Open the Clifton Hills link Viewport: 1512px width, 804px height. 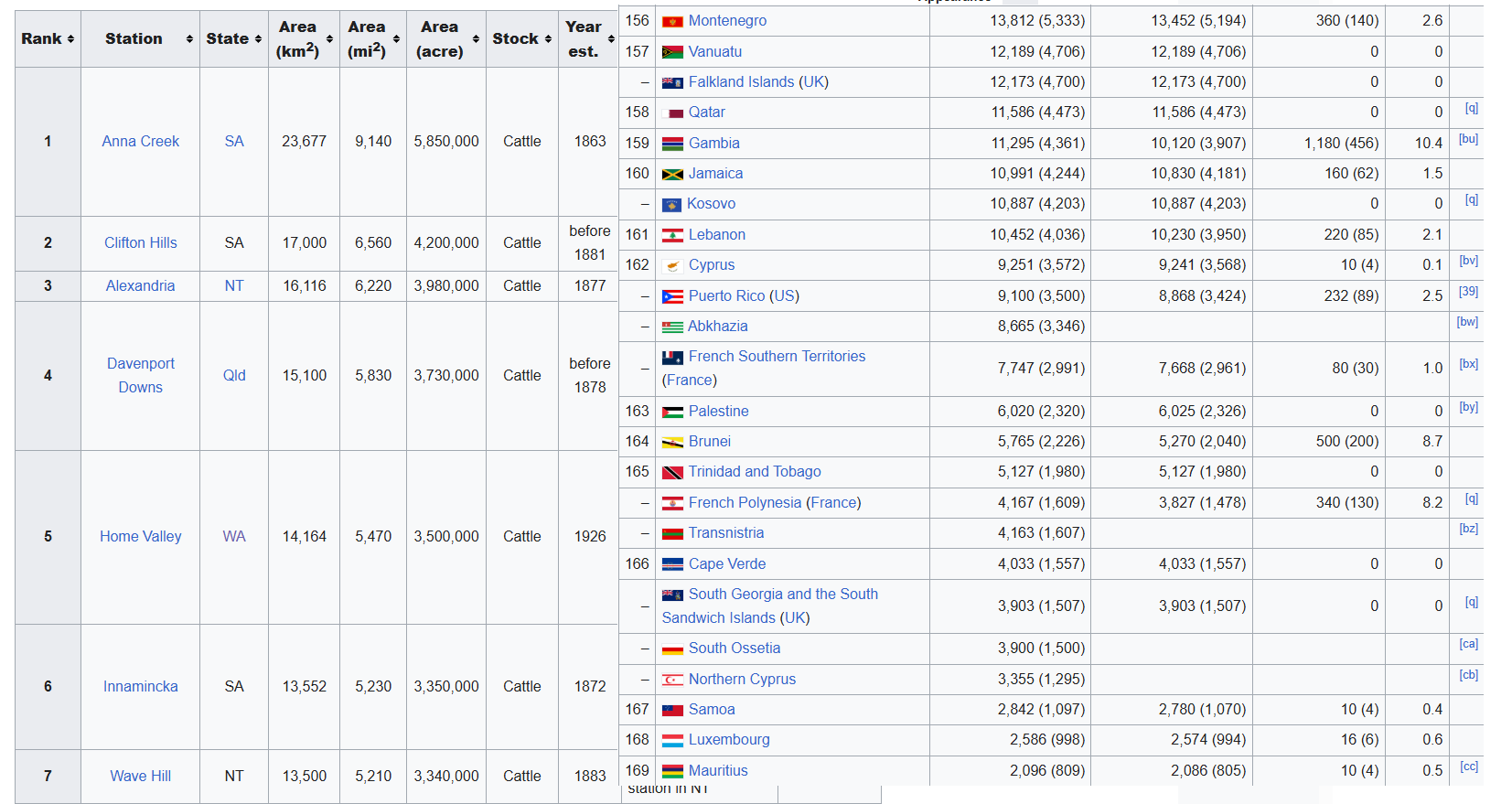click(x=140, y=242)
